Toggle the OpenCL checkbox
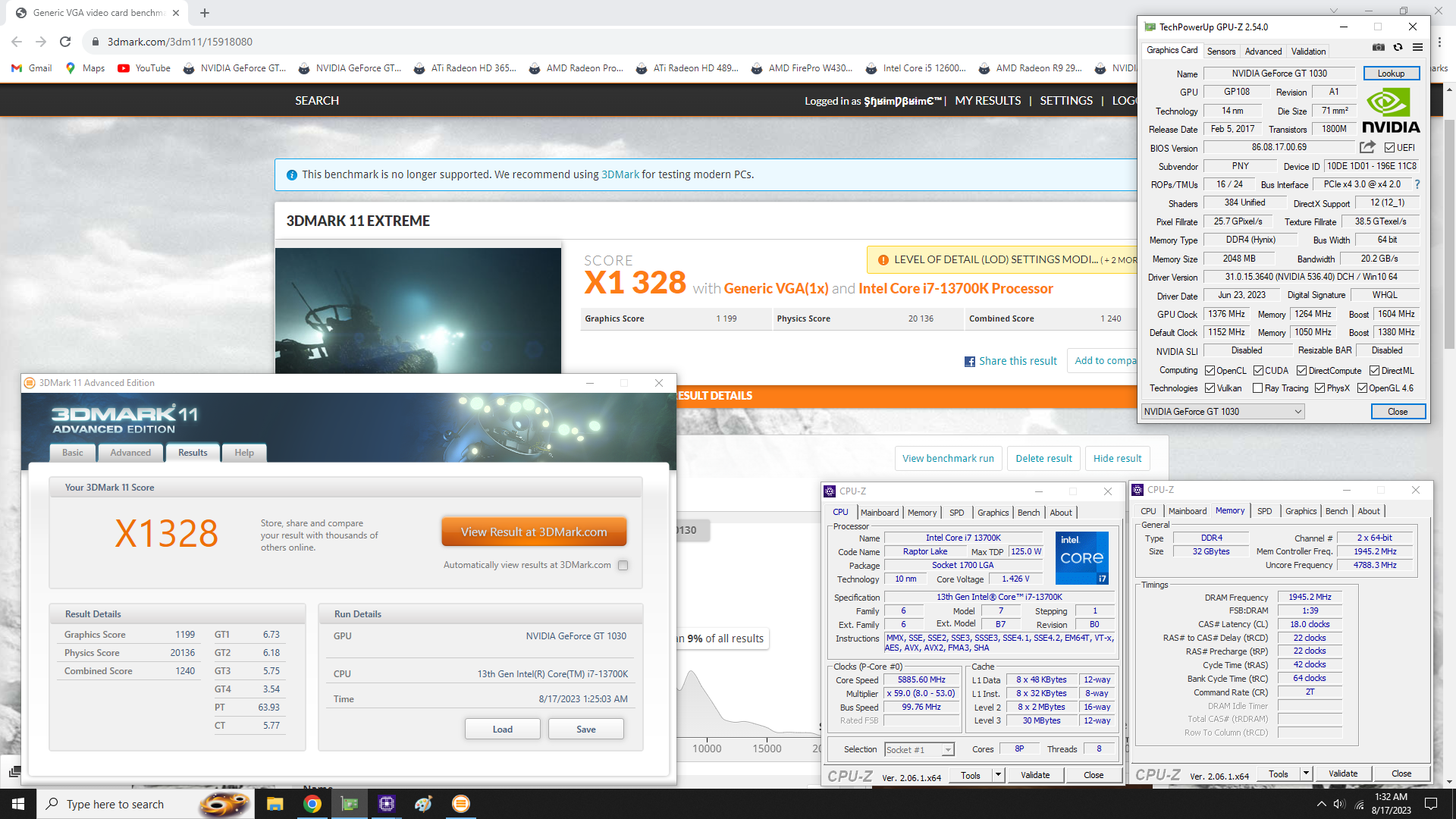The width and height of the screenshot is (1456, 819). 1210,371
